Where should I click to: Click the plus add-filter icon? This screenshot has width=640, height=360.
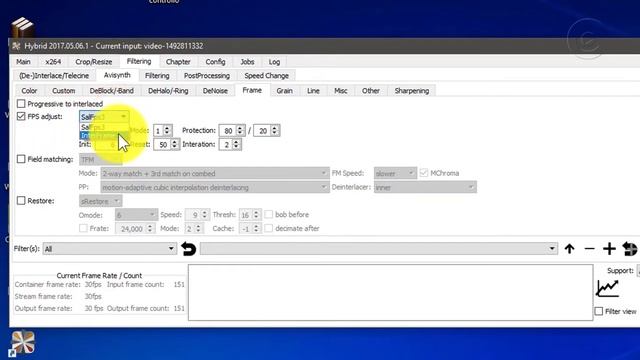pos(609,249)
